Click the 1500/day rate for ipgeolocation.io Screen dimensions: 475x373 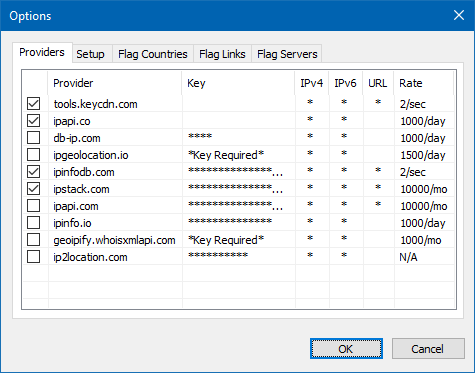[423, 155]
